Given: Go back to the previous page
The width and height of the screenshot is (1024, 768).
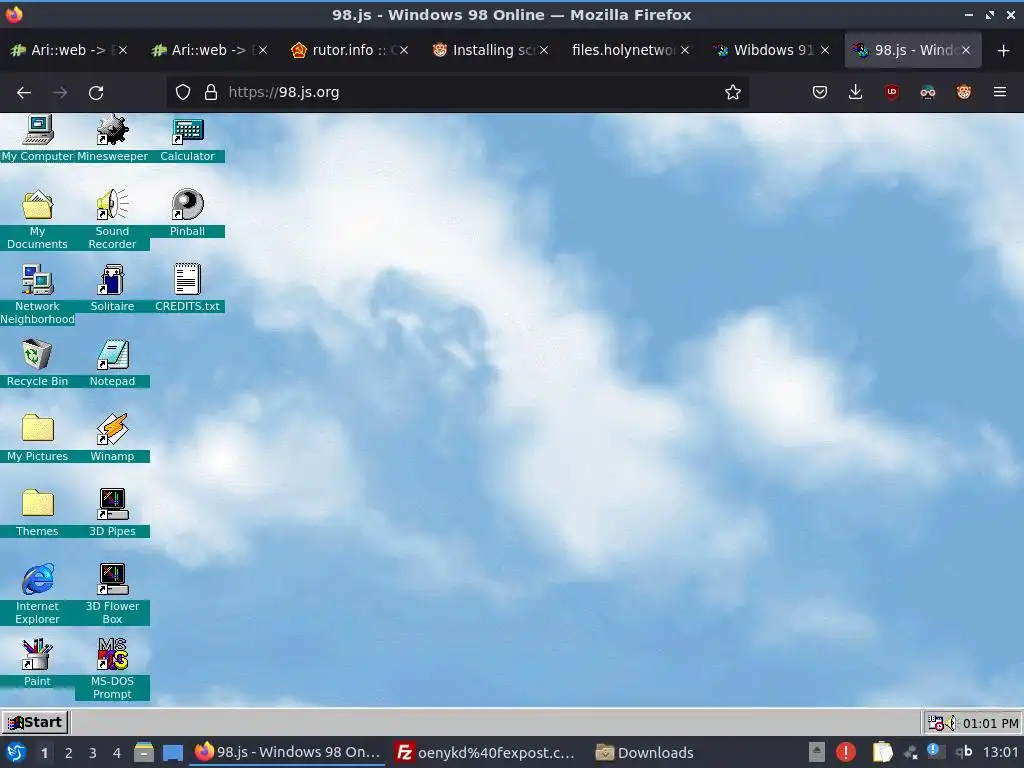Looking at the screenshot, I should [24, 93].
